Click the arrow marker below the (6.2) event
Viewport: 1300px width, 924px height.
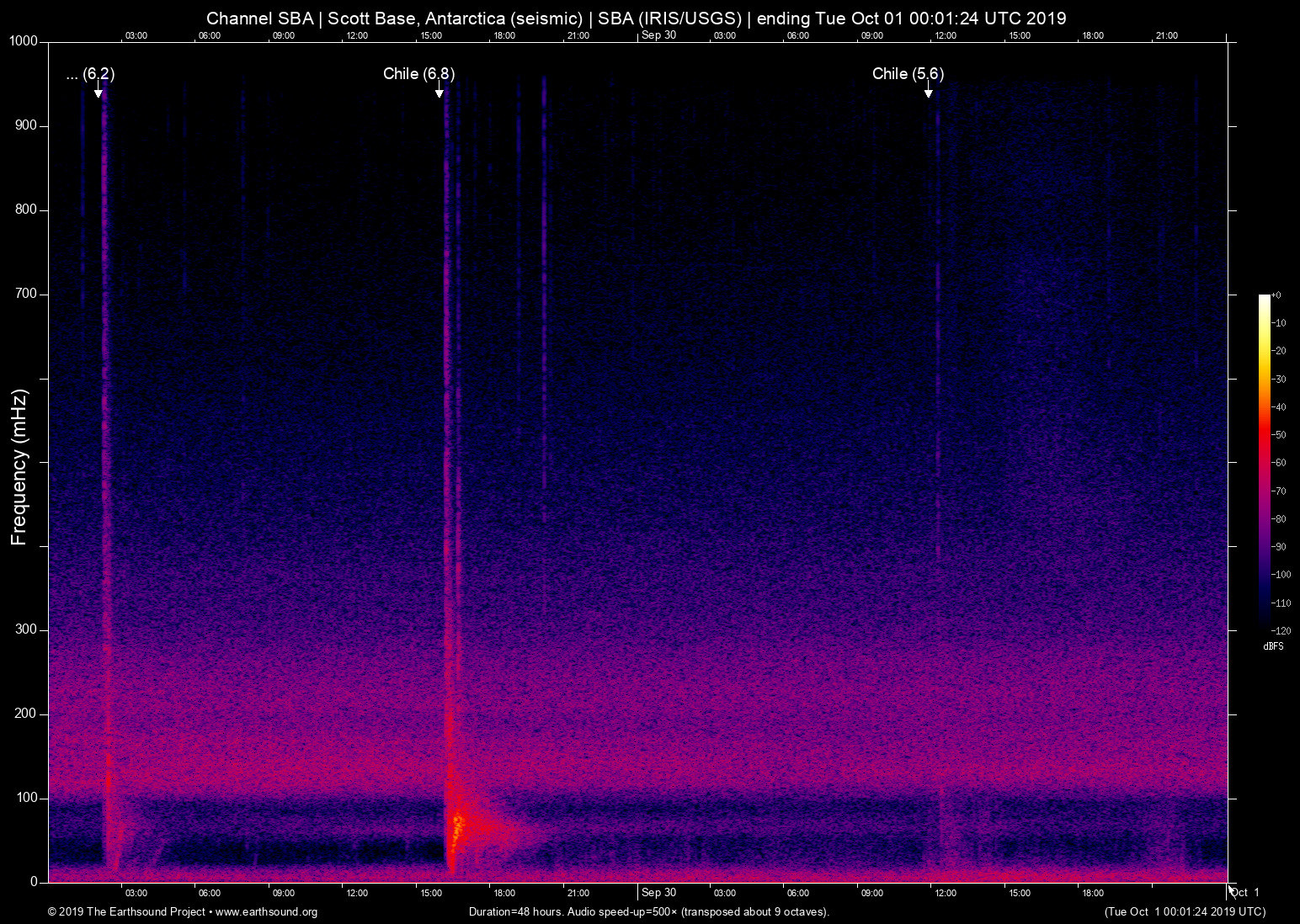pyautogui.click(x=99, y=92)
